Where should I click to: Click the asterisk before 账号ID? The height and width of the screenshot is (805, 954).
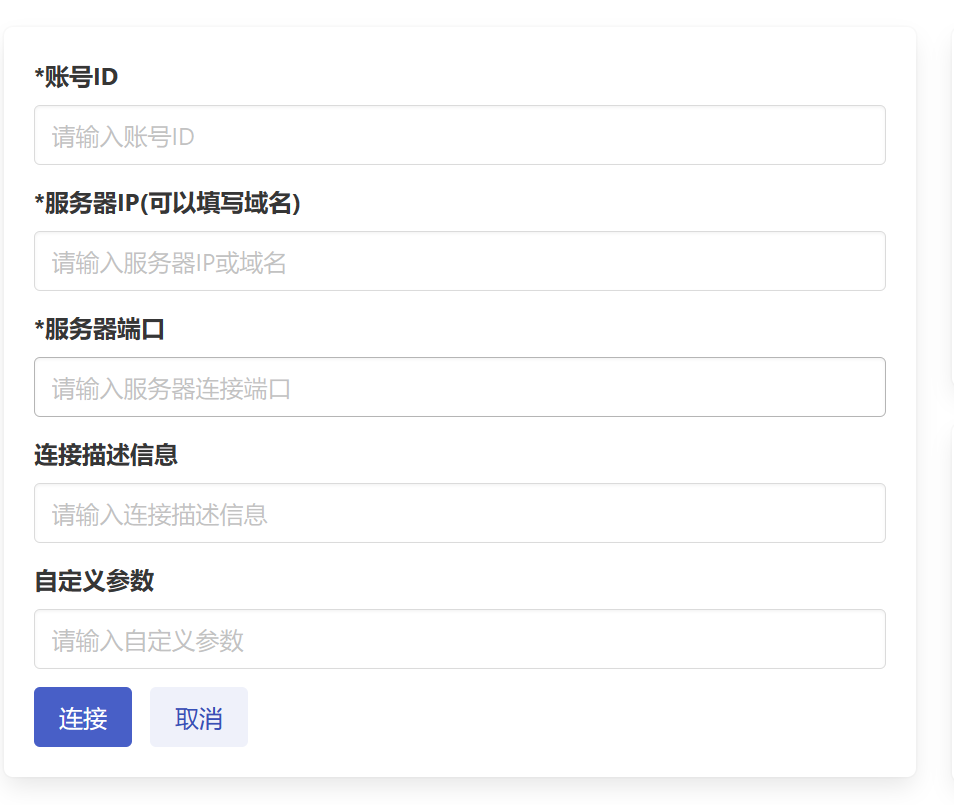[39, 75]
